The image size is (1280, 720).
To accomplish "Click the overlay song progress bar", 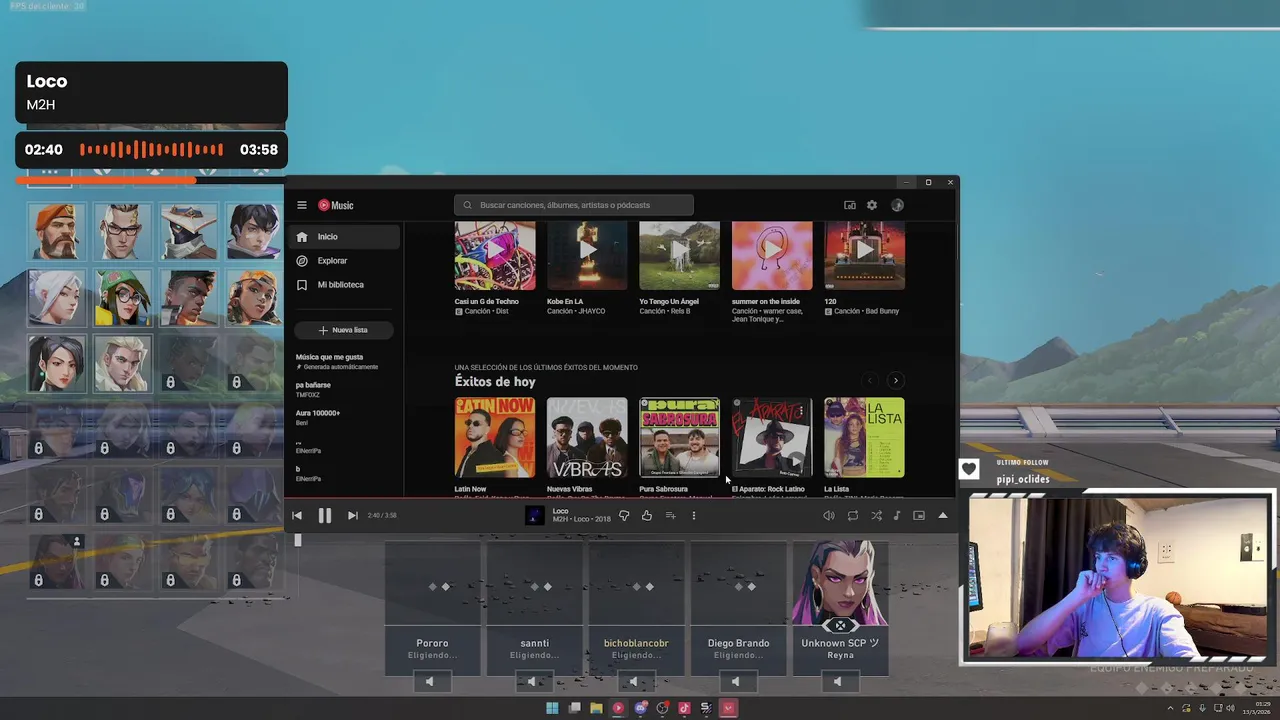I will pyautogui.click(x=151, y=181).
